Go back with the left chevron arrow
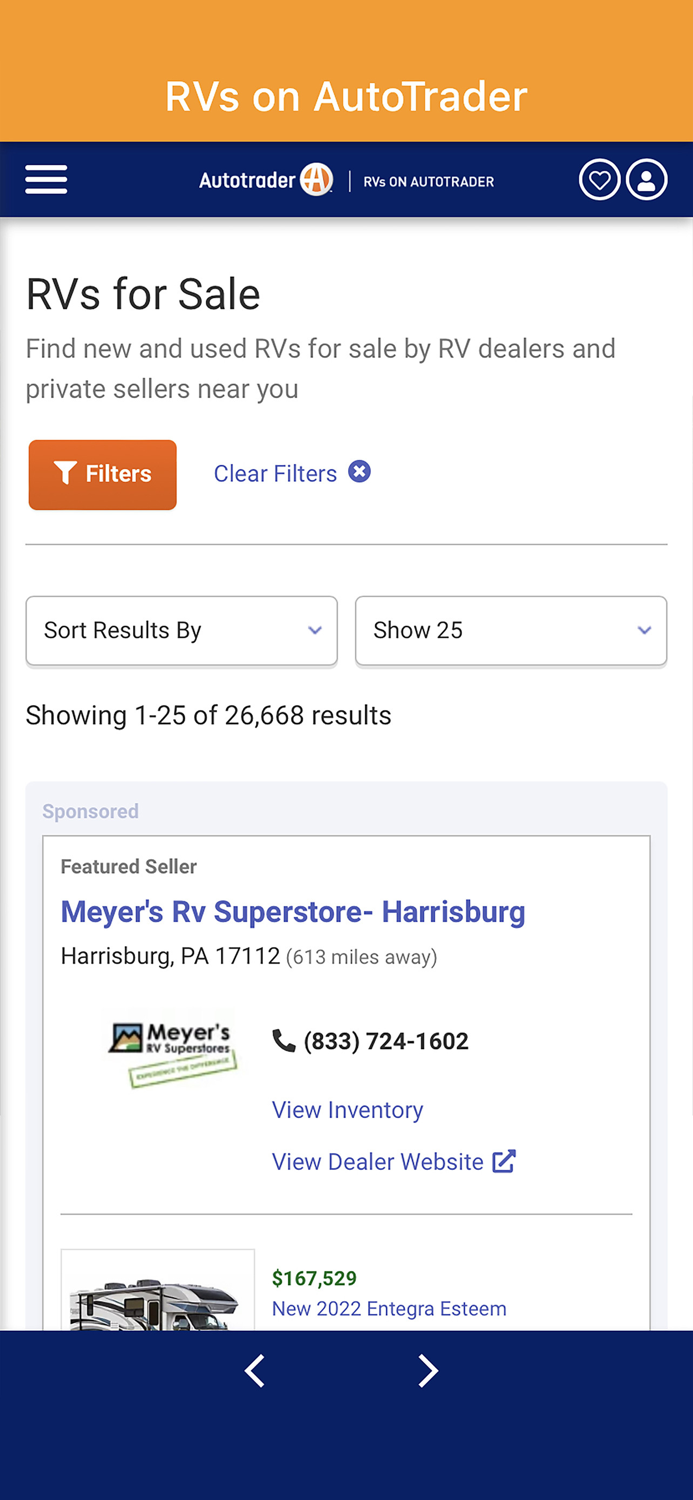The image size is (693, 1500). [254, 1371]
